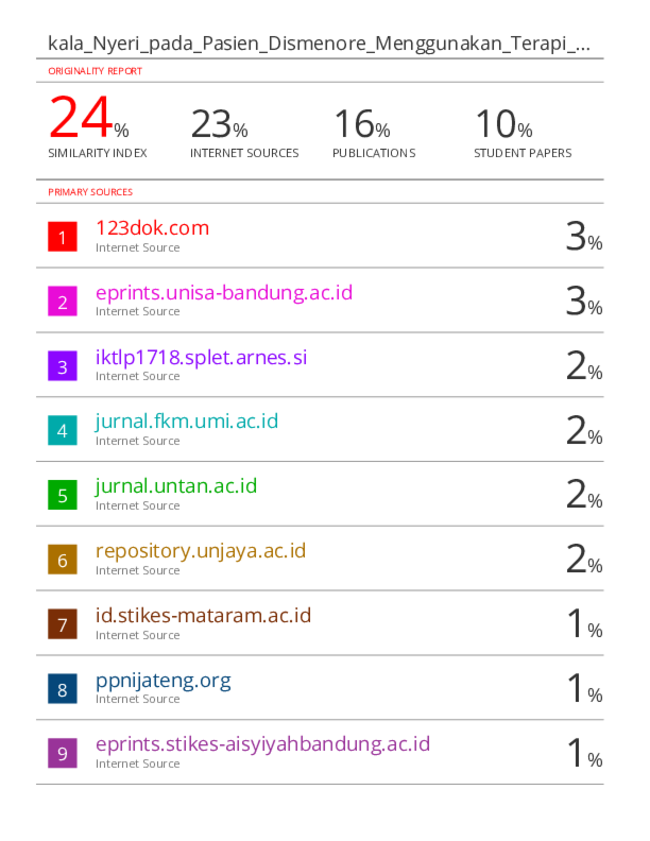Click the red number 1 source badge
The height and width of the screenshot is (841, 650).
62,237
